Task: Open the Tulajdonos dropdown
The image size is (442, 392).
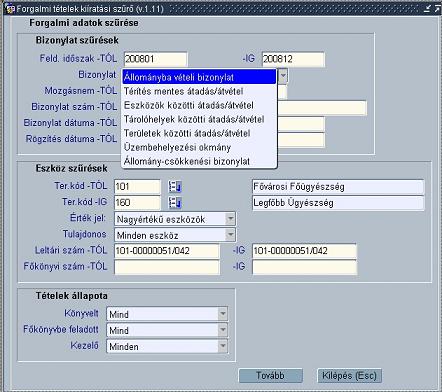Action: click(x=230, y=235)
